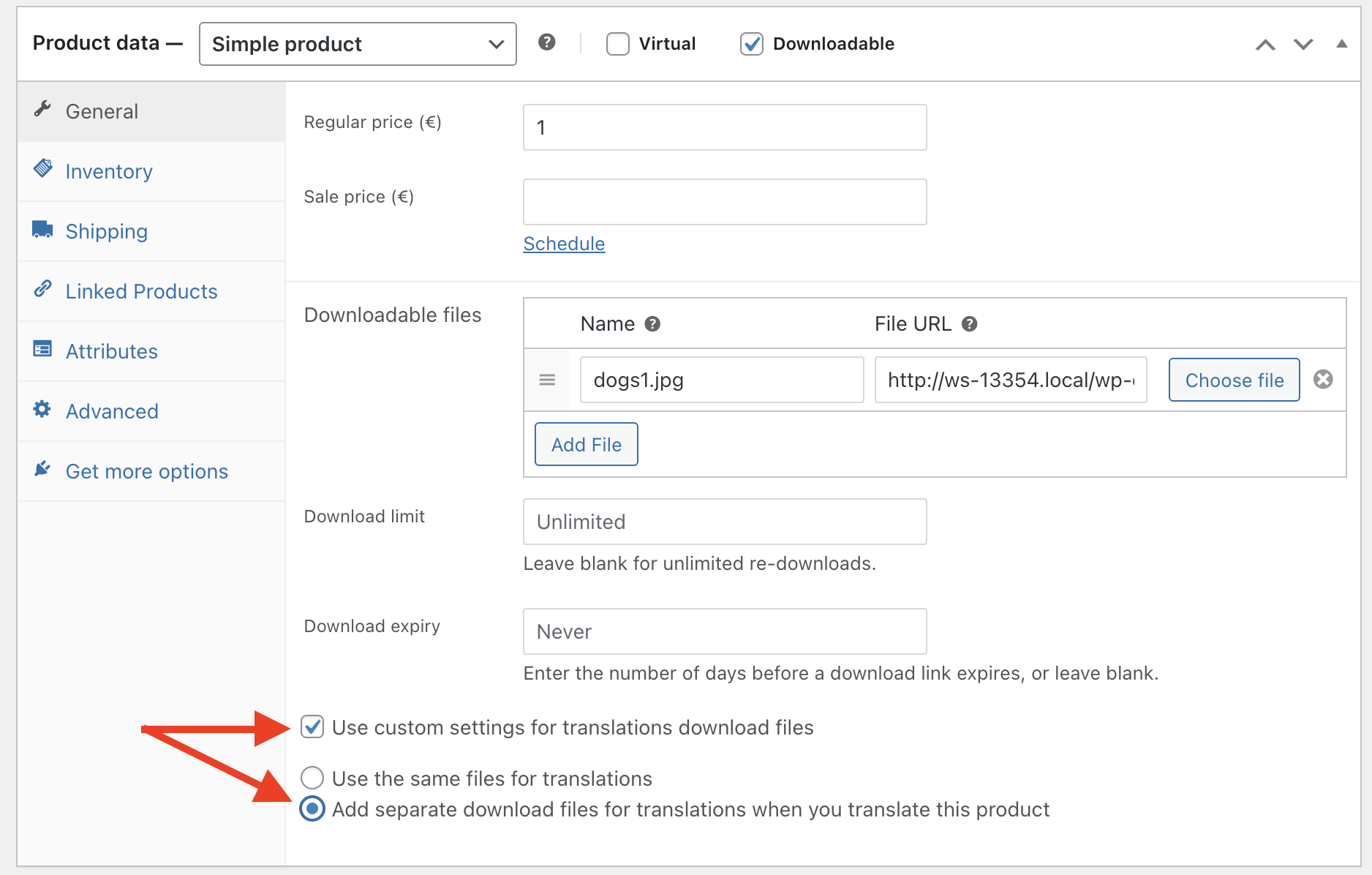Enable the Virtual checkbox
The width and height of the screenshot is (1372, 875).
[618, 44]
